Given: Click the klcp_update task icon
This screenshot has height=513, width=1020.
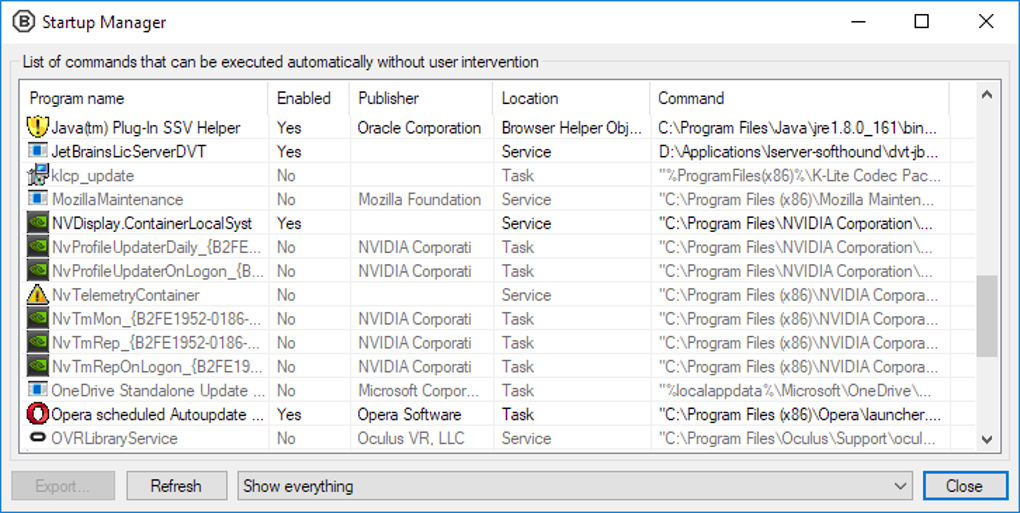Looking at the screenshot, I should pyautogui.click(x=38, y=176).
